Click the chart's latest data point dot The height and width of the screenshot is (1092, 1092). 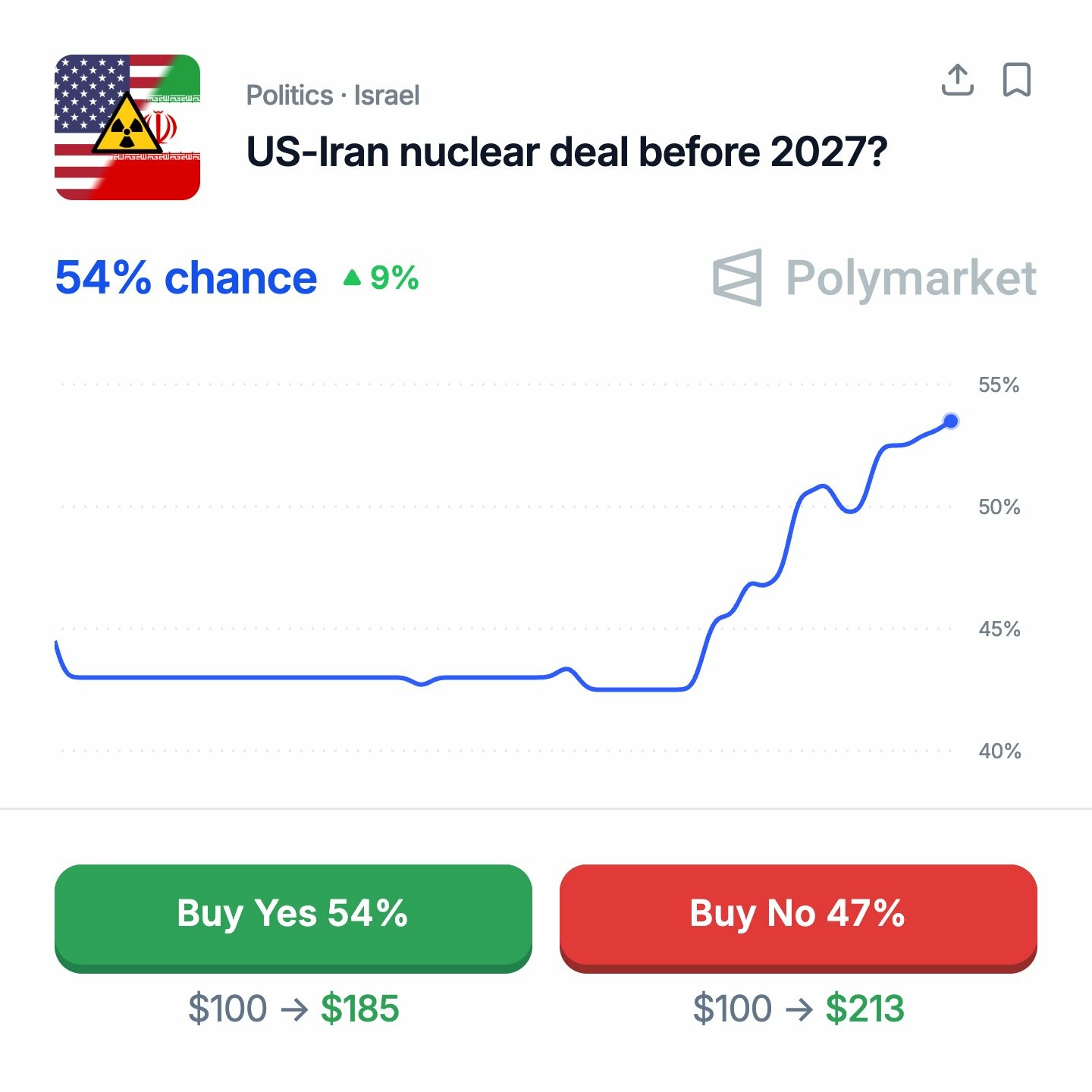pos(950,421)
